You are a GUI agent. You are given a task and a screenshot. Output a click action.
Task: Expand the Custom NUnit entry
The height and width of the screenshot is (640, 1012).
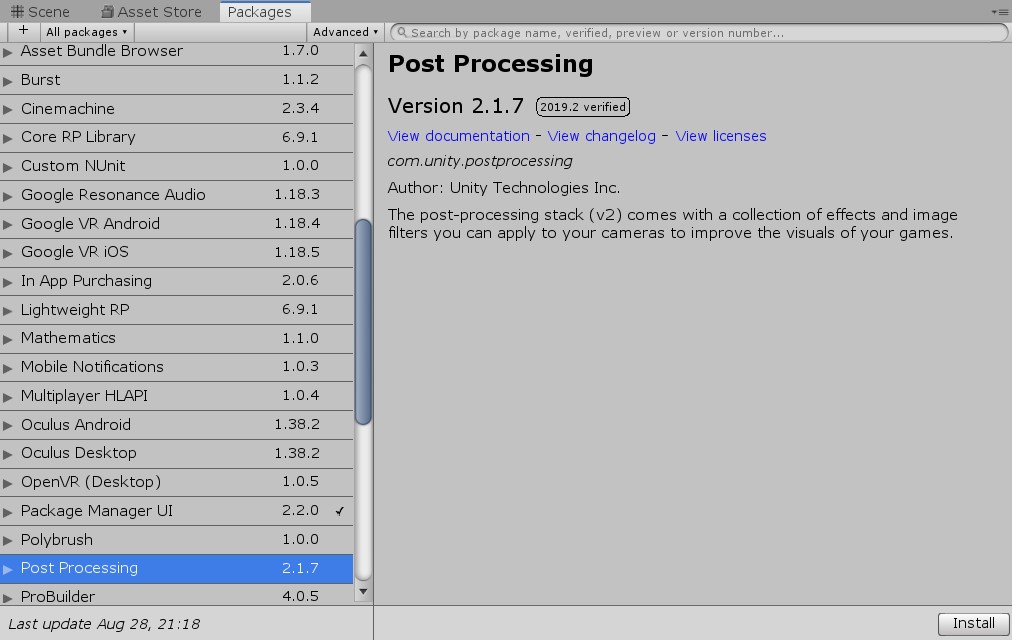tap(8, 167)
